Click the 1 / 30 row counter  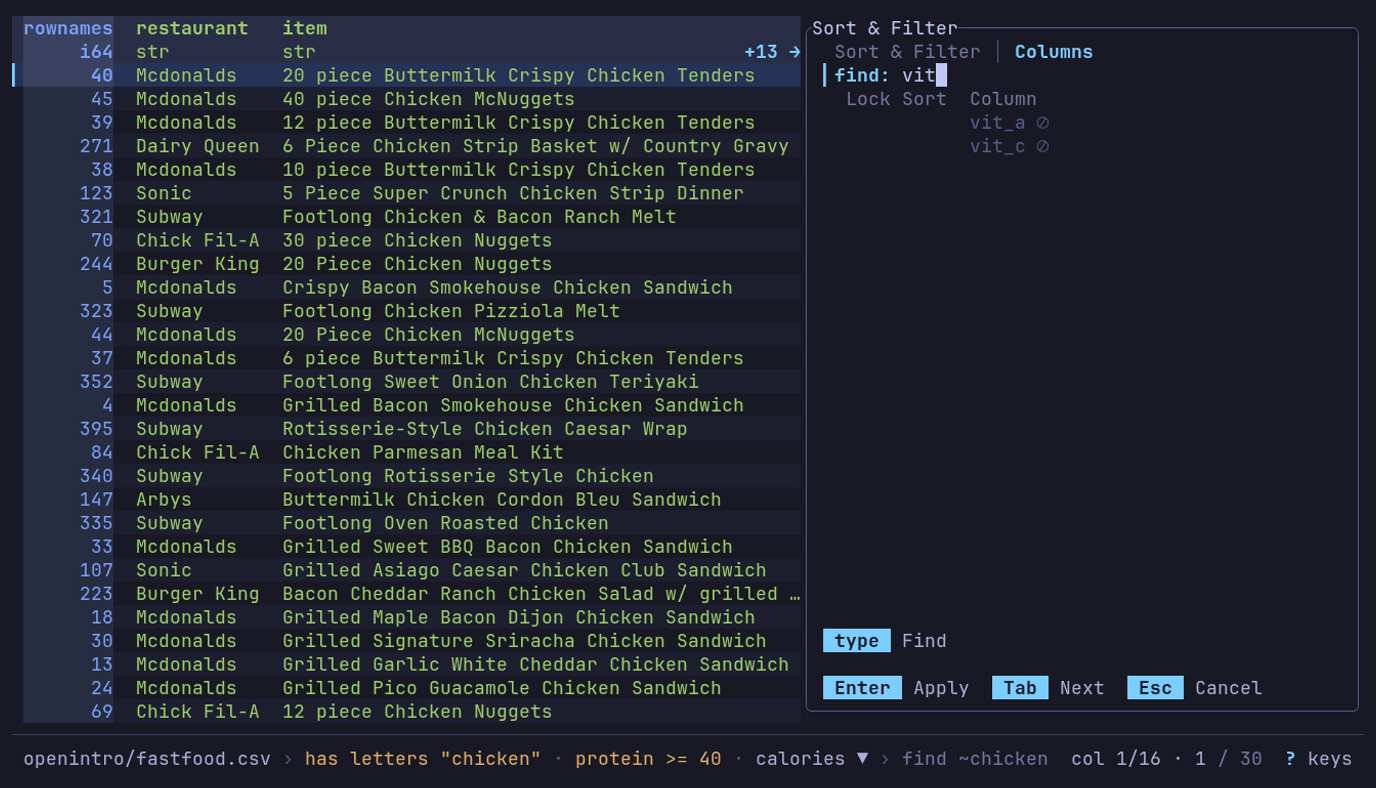(x=1228, y=759)
